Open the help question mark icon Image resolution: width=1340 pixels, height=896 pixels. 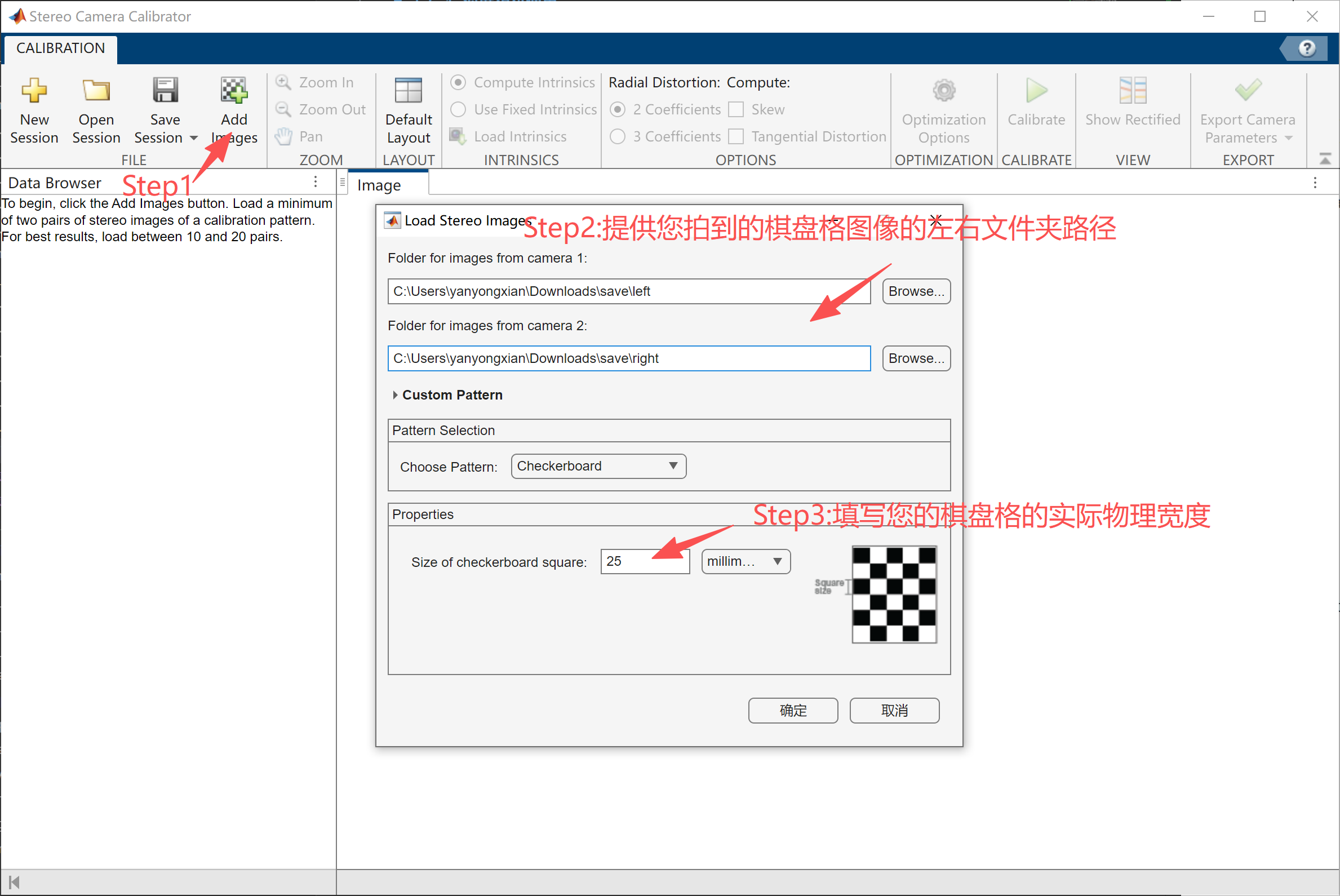[x=1306, y=48]
